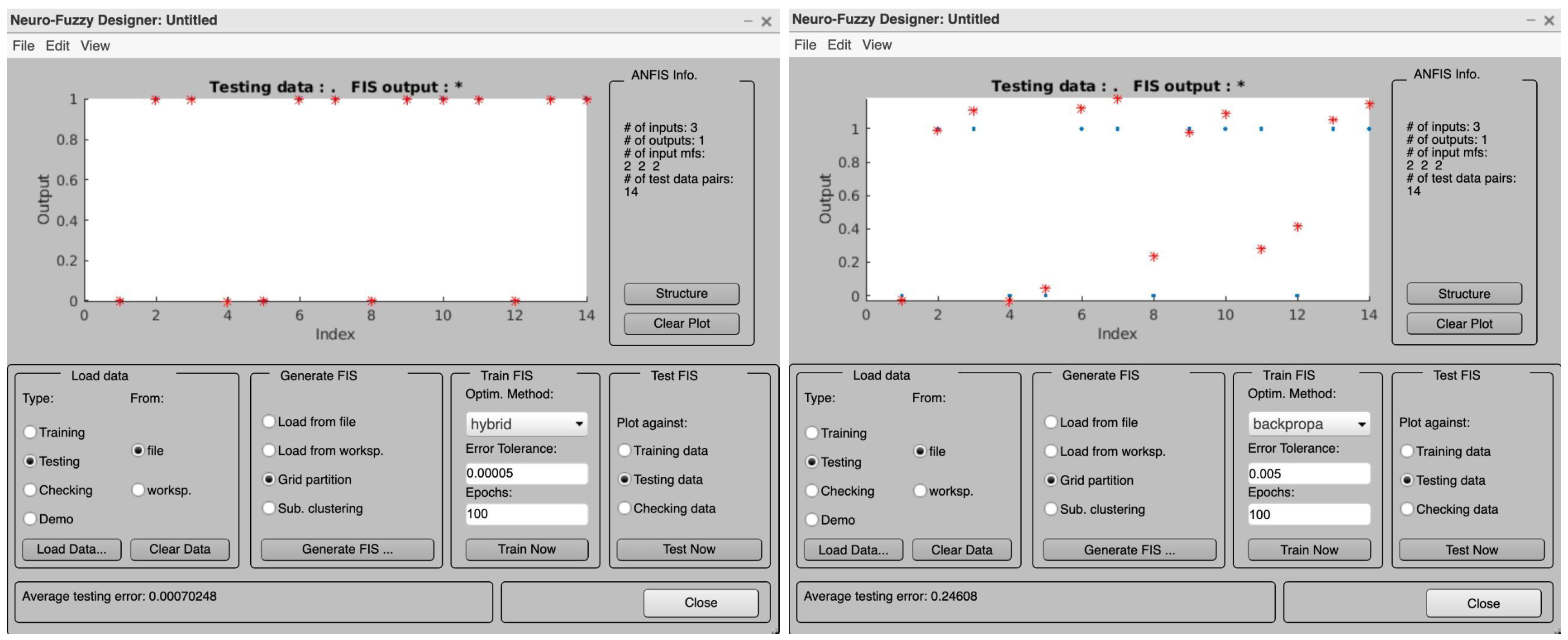Select worksp. source in right window
The image size is (1568, 640).
click(x=920, y=490)
